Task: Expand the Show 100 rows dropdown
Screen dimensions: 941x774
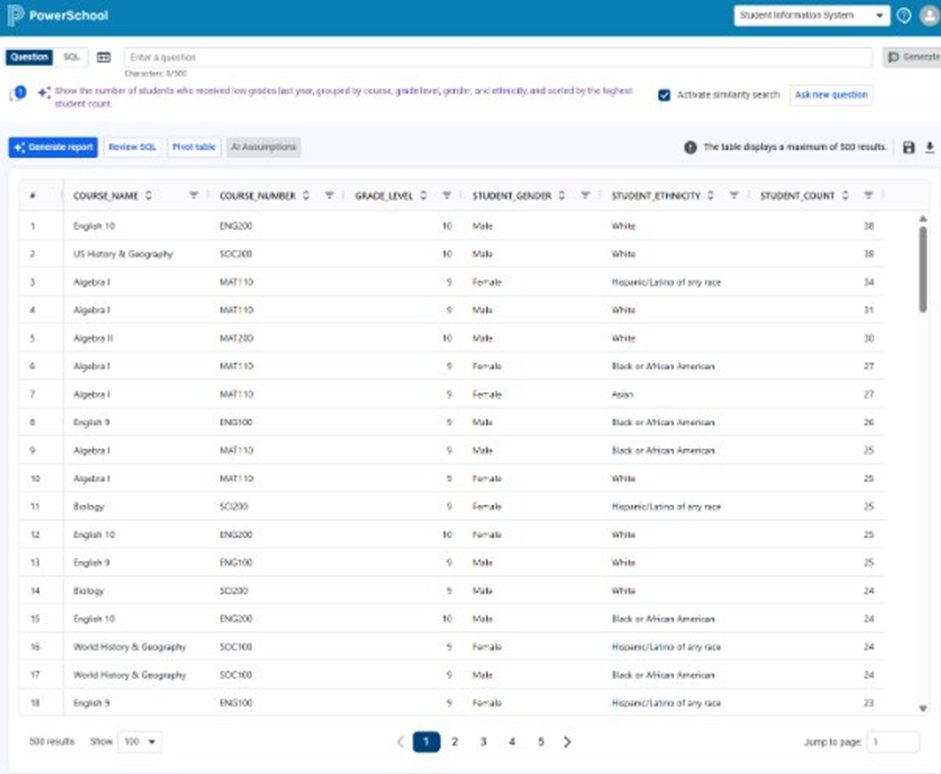Action: pos(139,742)
